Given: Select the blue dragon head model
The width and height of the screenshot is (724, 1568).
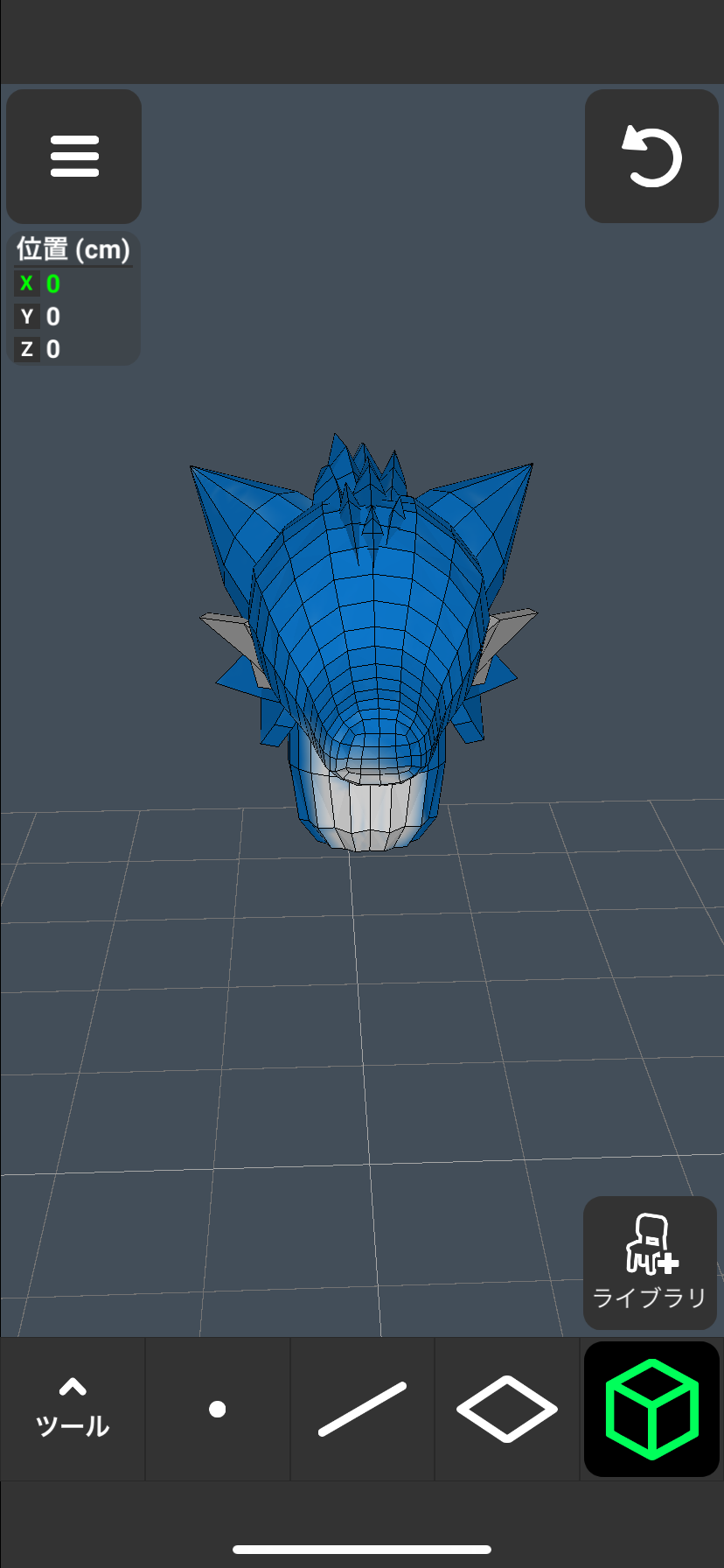Looking at the screenshot, I should click(367, 643).
